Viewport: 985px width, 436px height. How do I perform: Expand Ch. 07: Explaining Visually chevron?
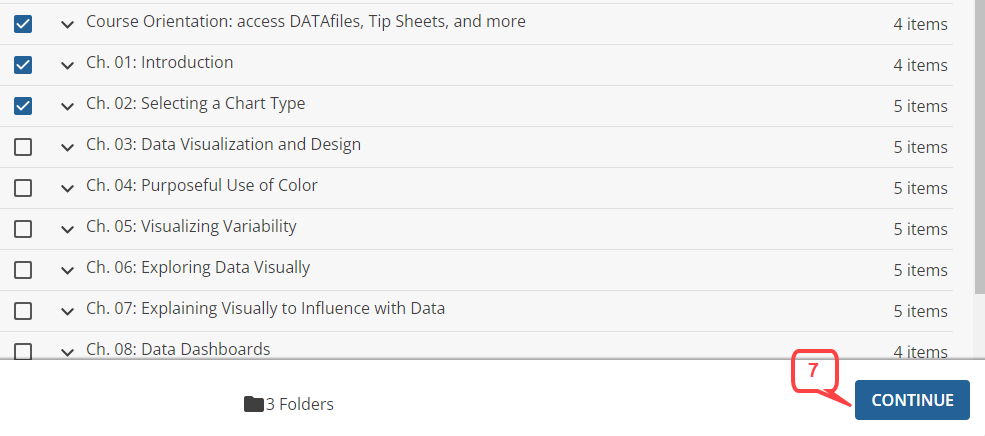point(67,311)
